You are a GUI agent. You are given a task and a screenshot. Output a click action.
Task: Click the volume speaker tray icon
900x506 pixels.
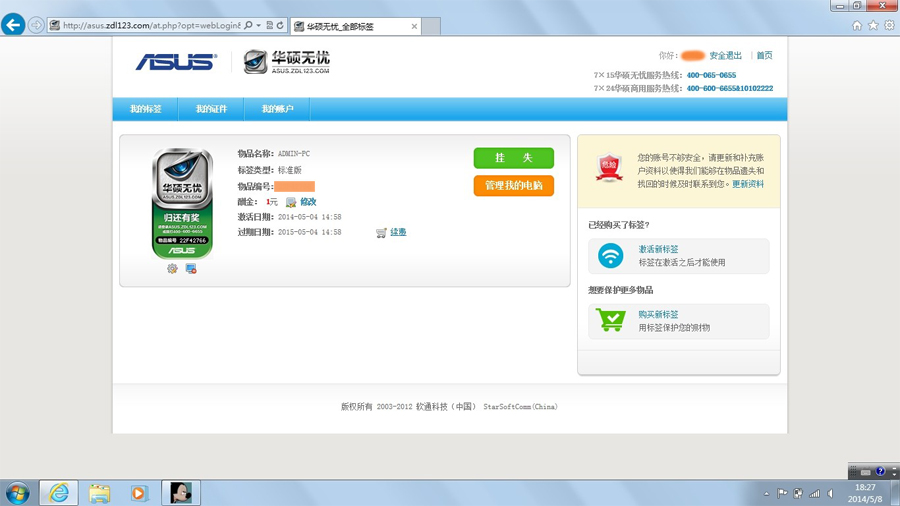(830, 493)
